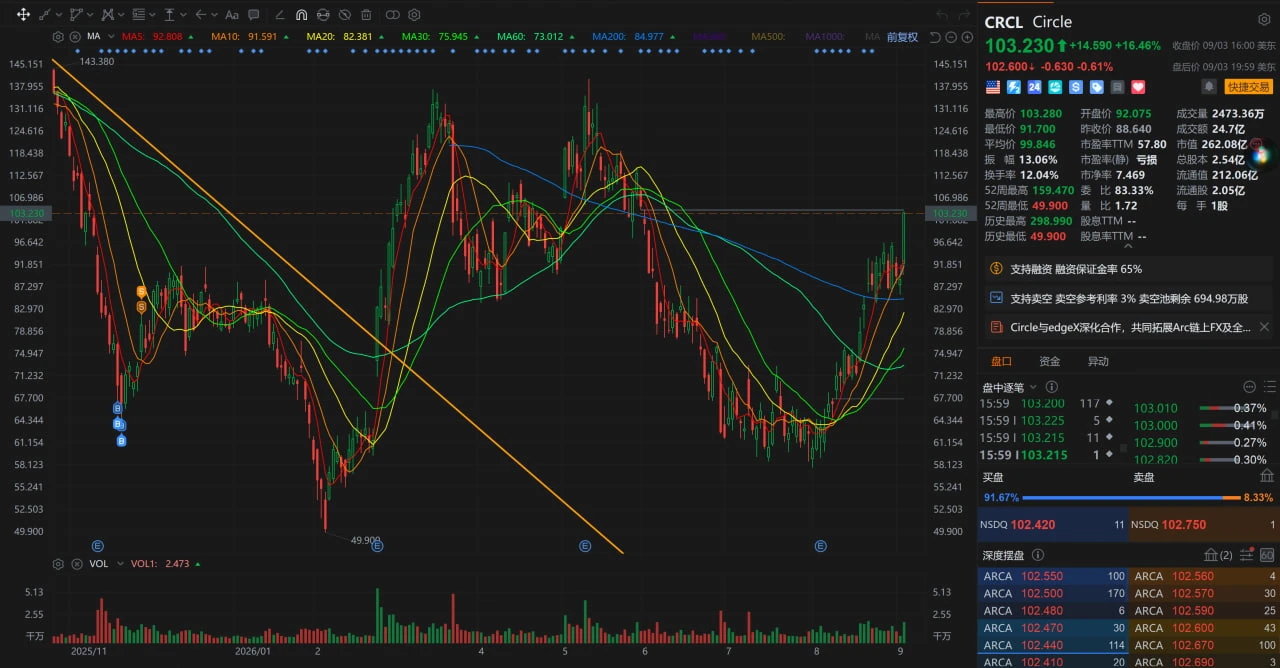Viewport: 1280px width, 668px height.
Task: Select the polyline channel drawing tool
Action: coord(76,15)
